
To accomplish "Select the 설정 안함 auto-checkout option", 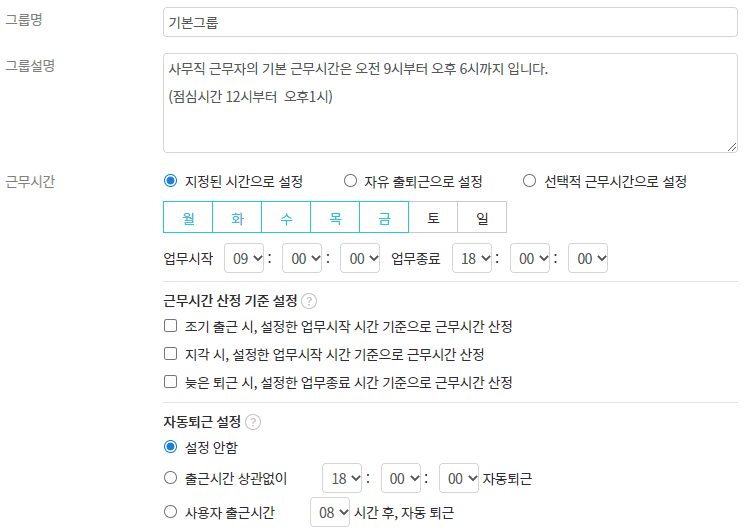I will [170, 446].
